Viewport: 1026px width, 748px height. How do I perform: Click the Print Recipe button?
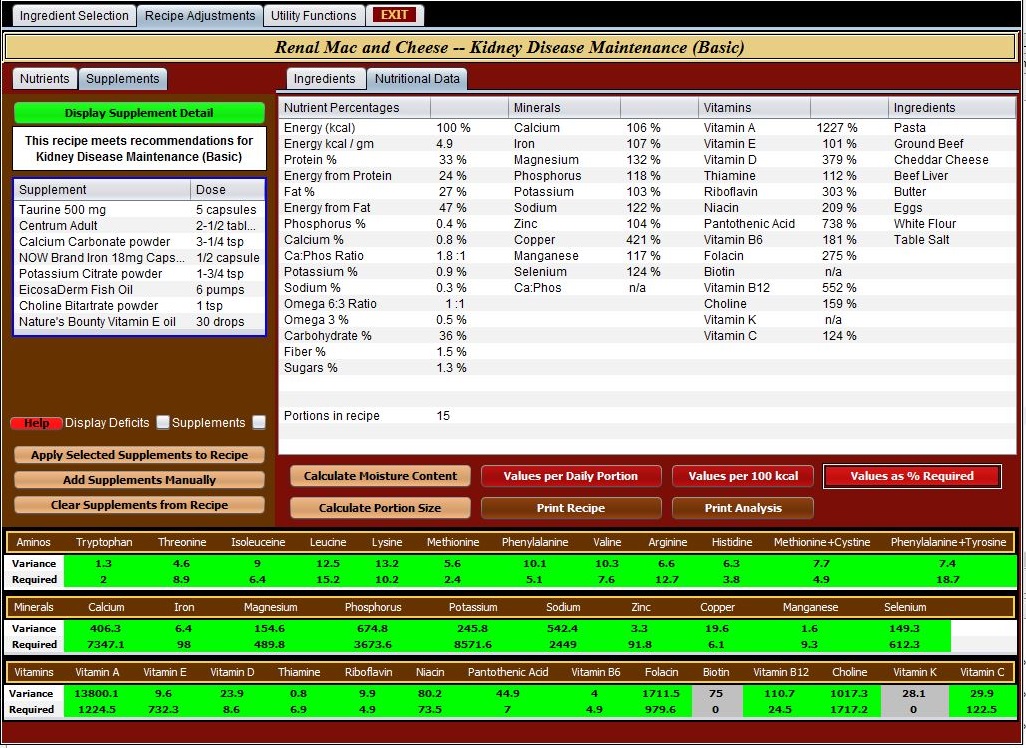570,508
